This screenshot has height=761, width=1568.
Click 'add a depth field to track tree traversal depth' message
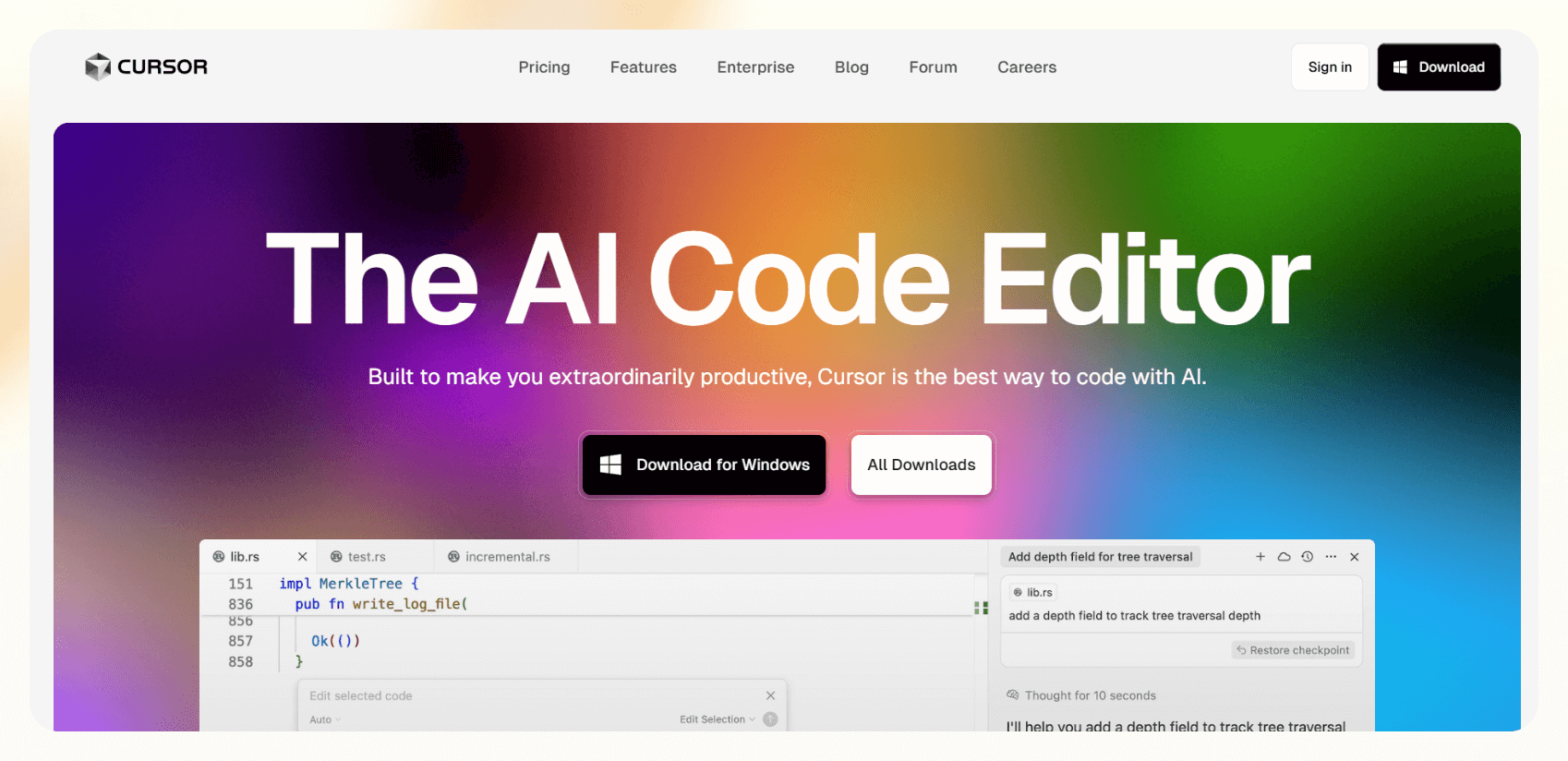pos(1134,616)
